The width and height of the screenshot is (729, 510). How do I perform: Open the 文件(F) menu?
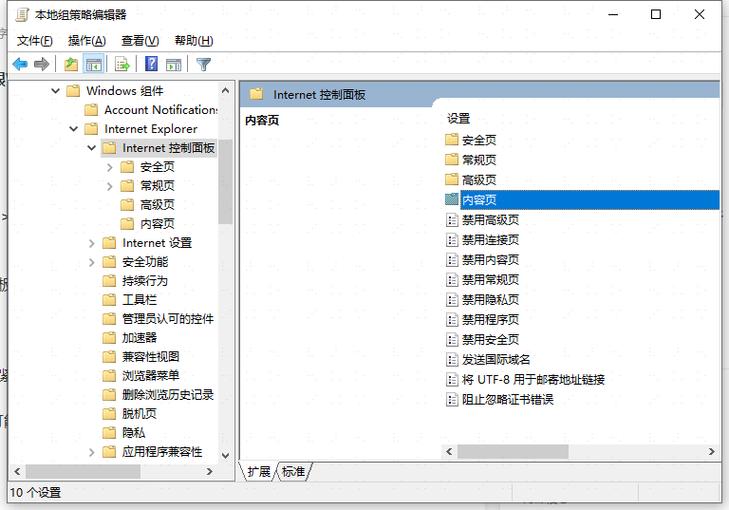coord(34,41)
